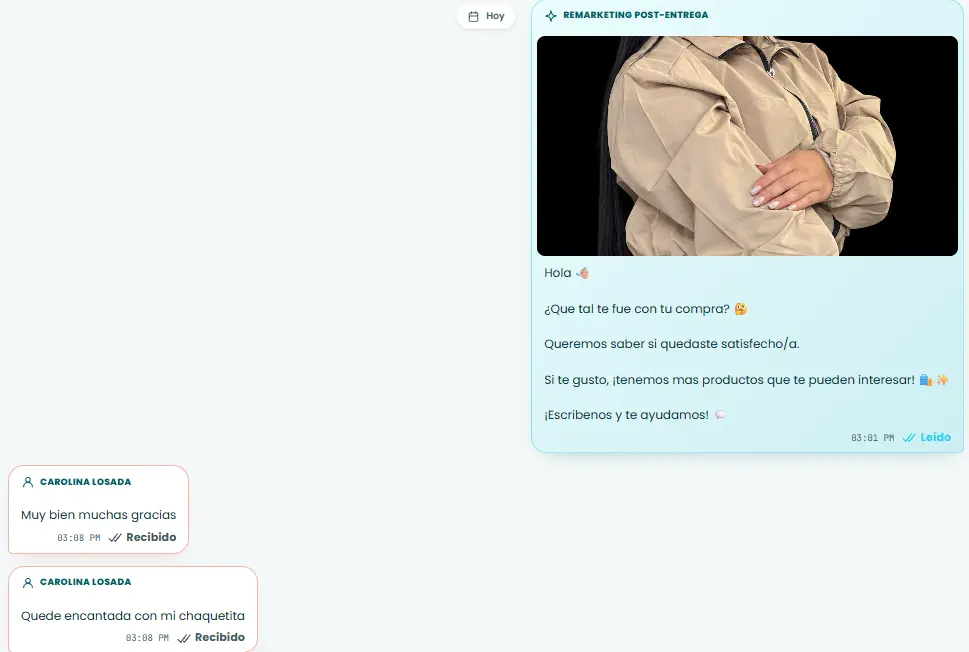Click the user icon in the first Carolina Losada message
The height and width of the screenshot is (652, 969).
tap(28, 482)
